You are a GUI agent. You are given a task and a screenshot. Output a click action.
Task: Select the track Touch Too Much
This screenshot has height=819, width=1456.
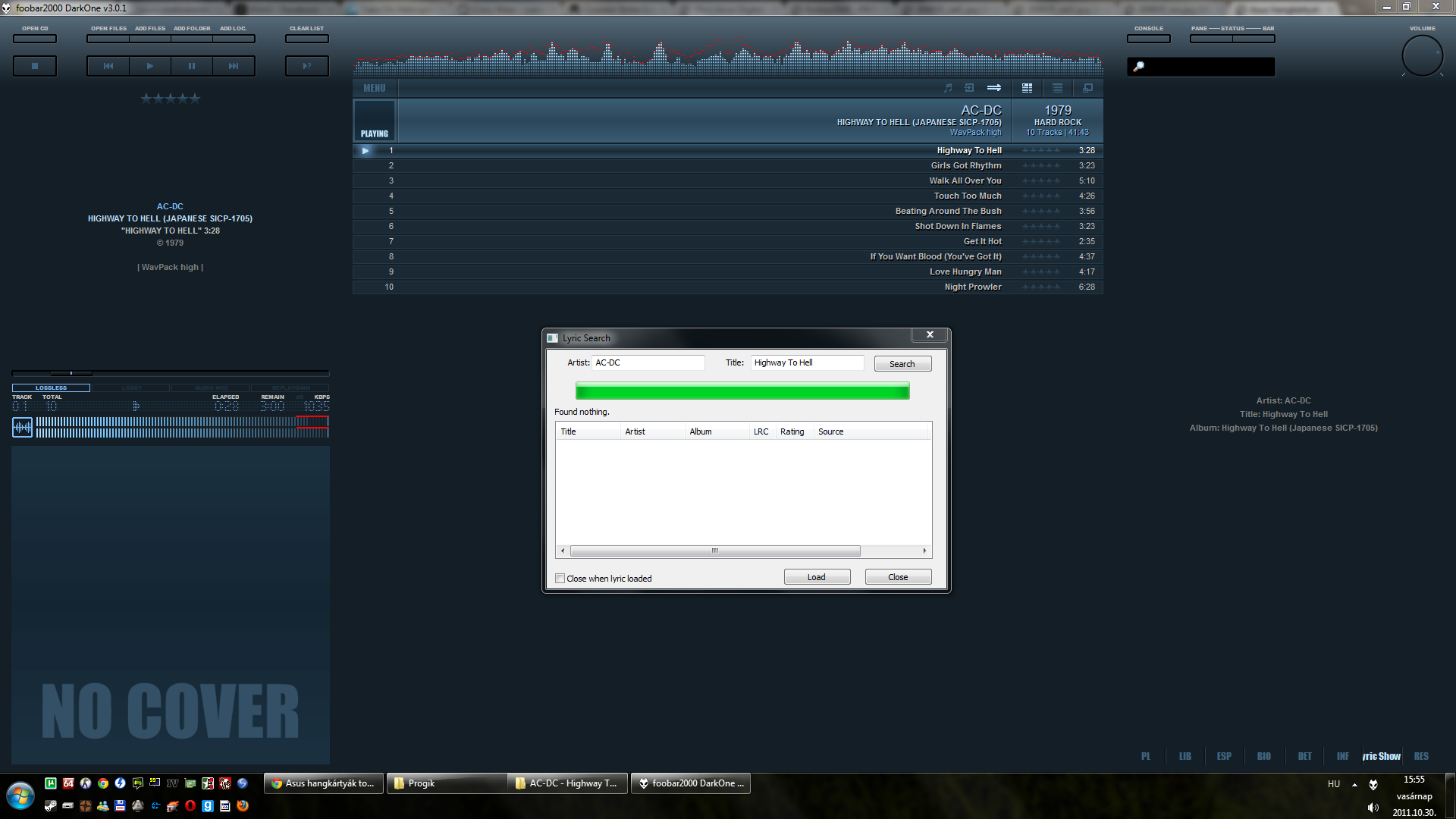(x=728, y=196)
